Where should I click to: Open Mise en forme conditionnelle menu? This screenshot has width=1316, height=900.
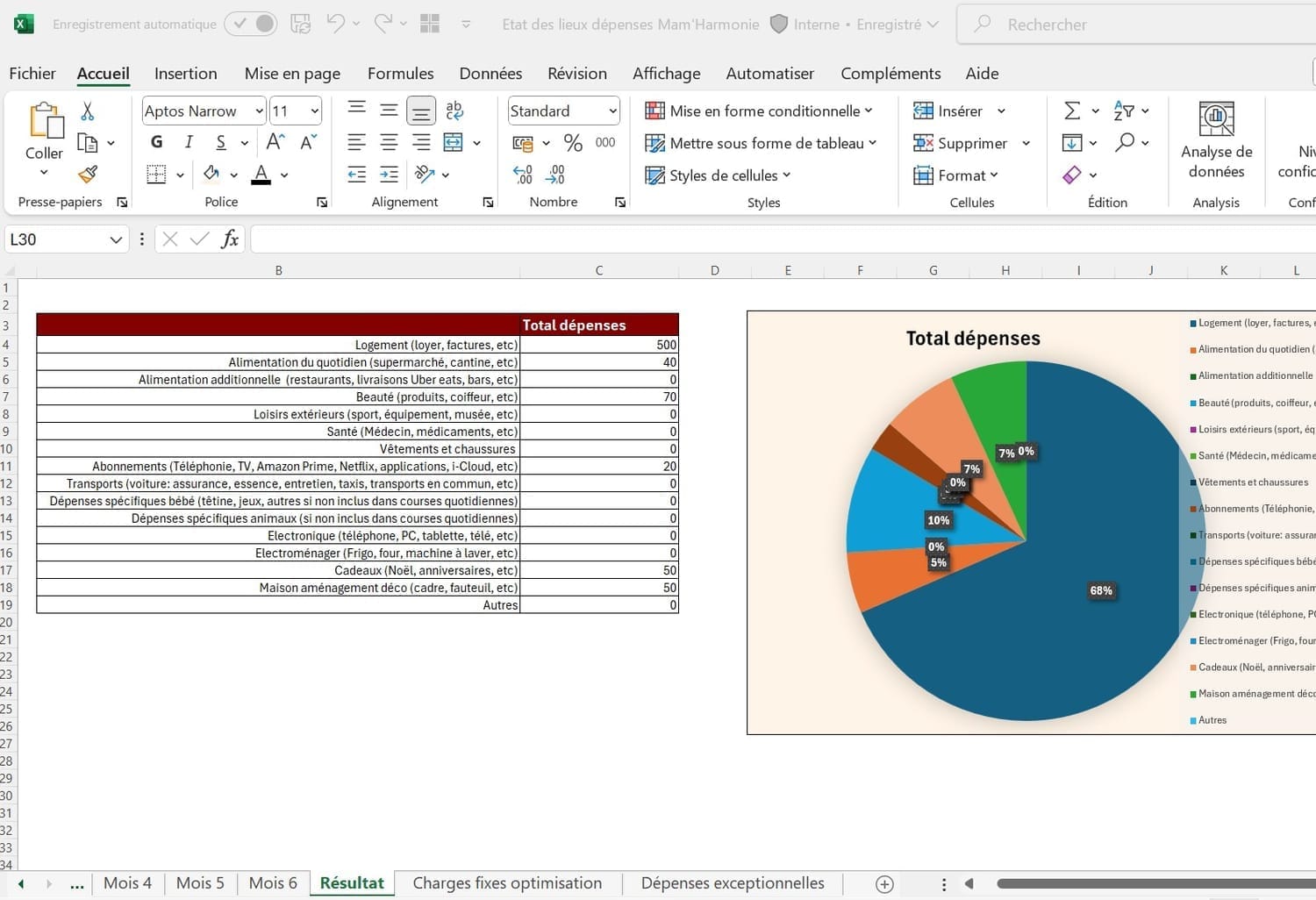click(x=759, y=111)
